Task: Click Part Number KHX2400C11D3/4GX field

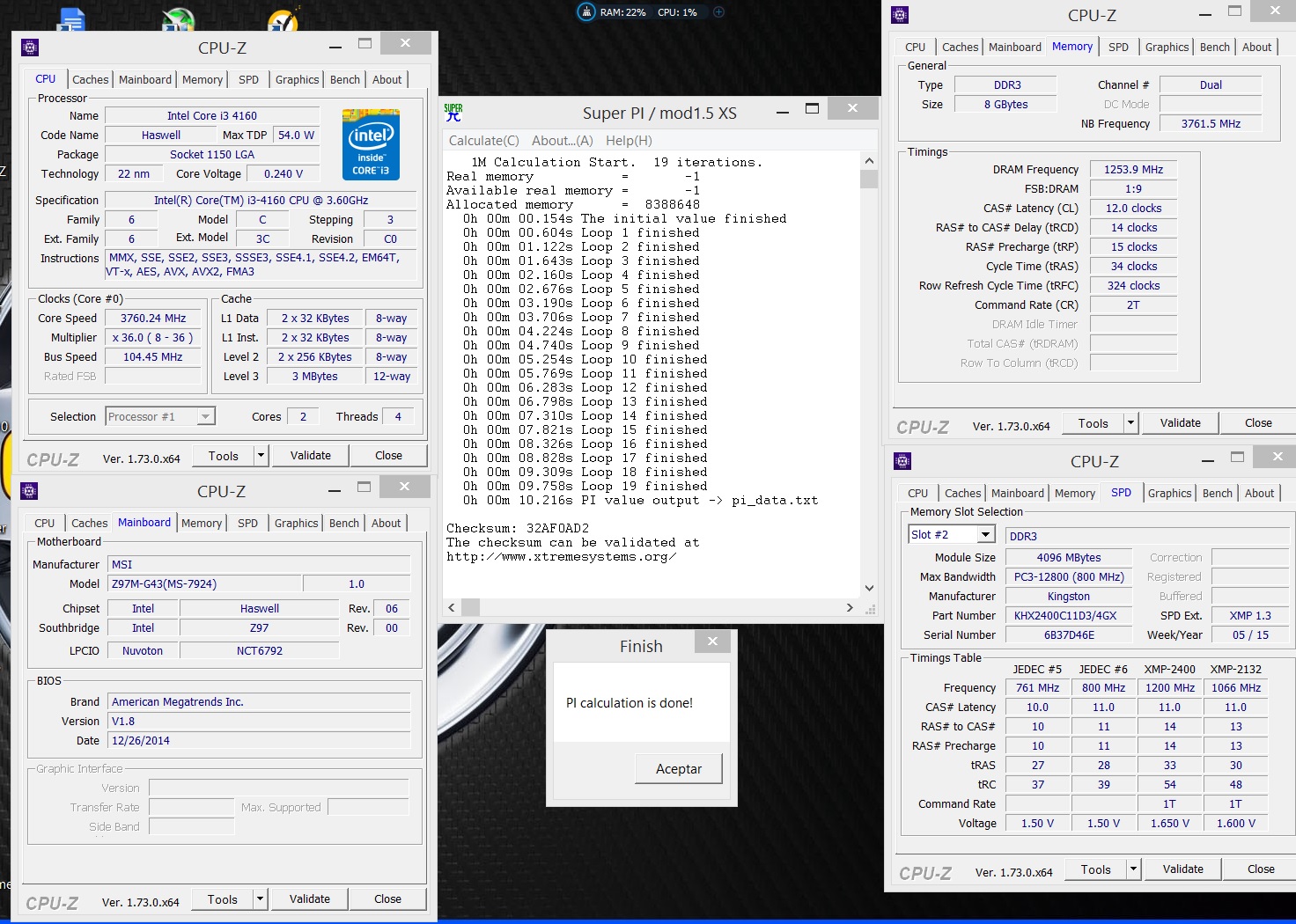Action: [x=1068, y=616]
